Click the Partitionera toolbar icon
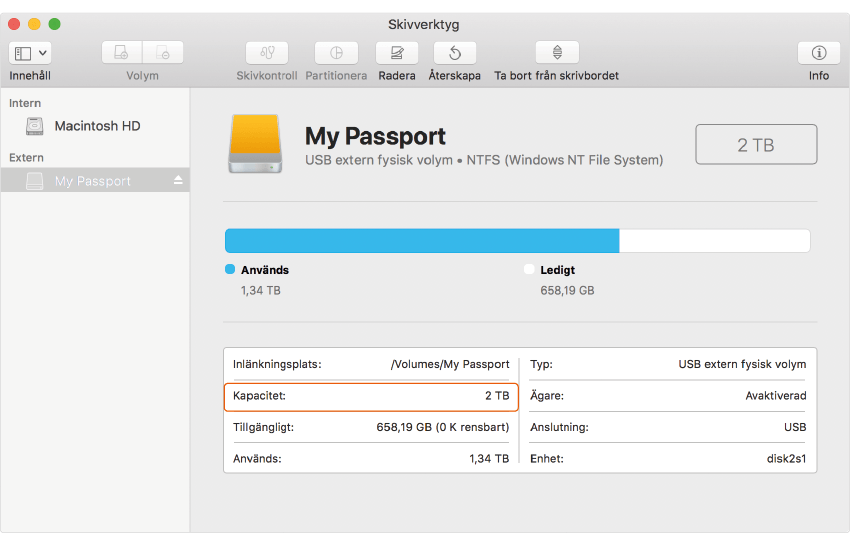850x545 pixels. coord(336,53)
